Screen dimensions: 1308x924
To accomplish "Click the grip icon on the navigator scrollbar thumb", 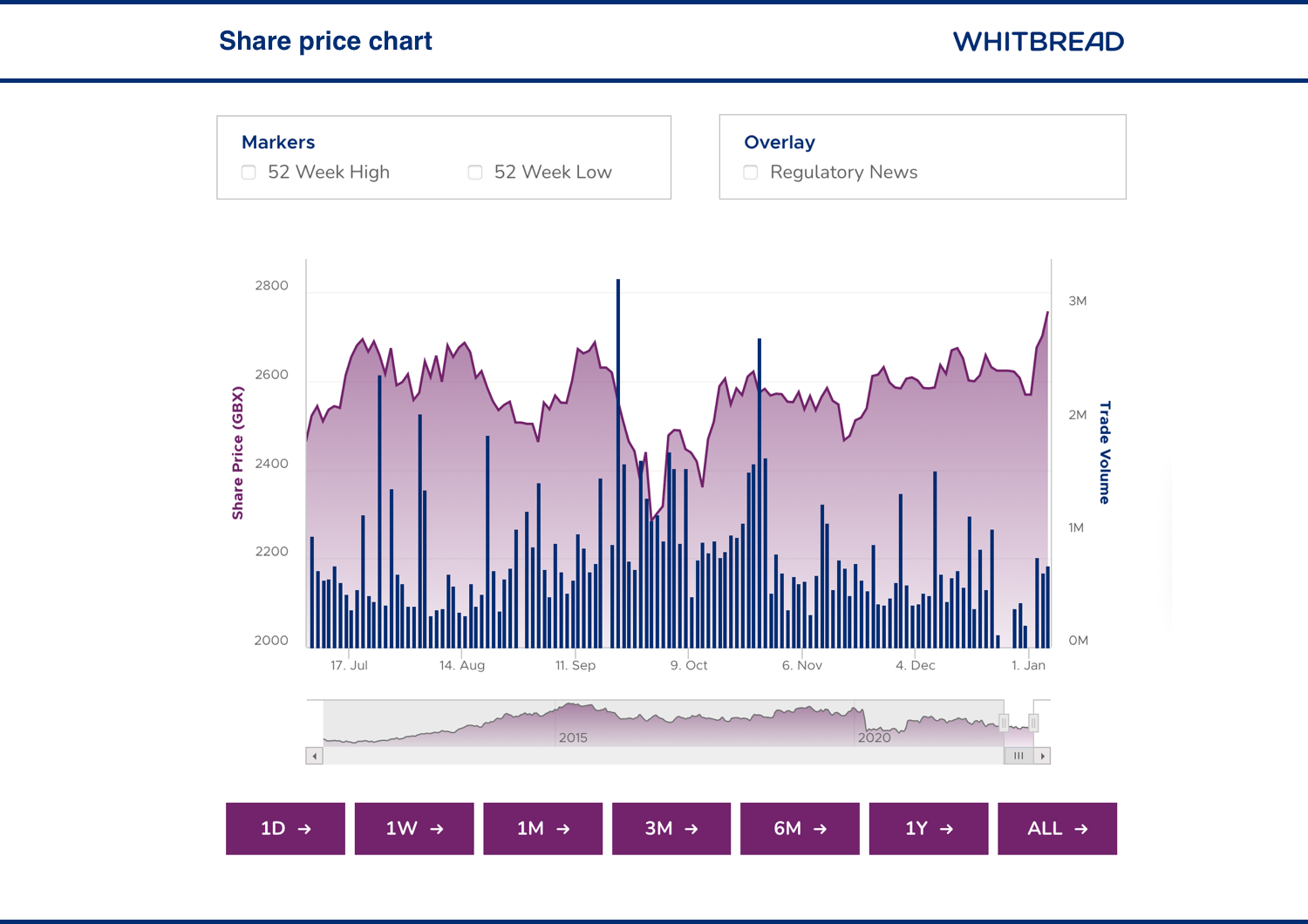I will click(1018, 755).
